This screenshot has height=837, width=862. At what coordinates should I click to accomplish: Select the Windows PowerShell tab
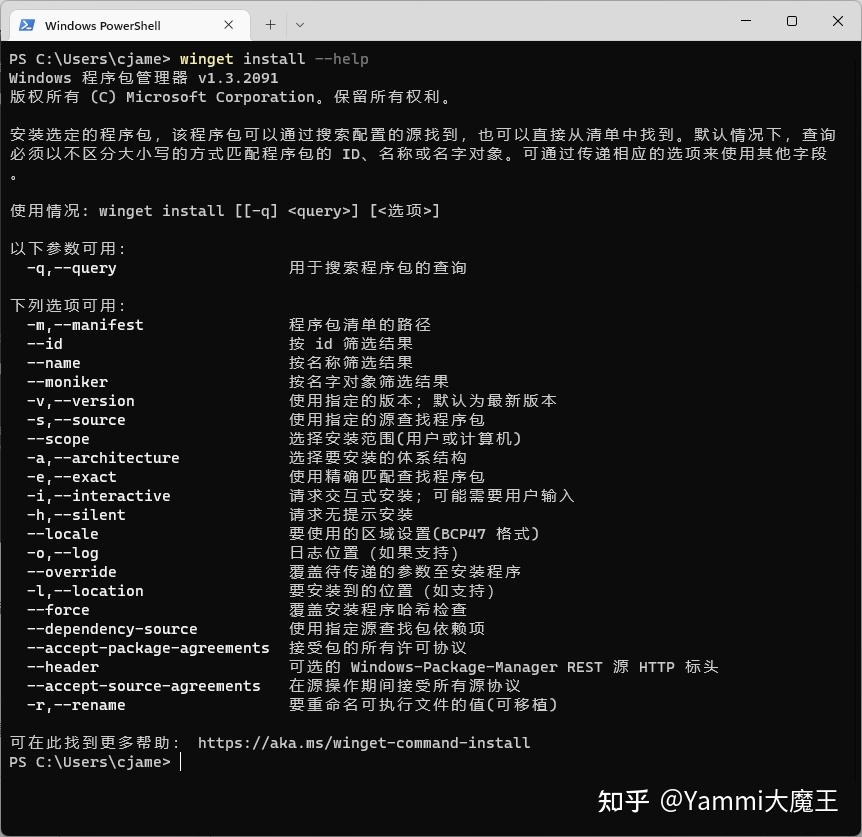pyautogui.click(x=130, y=25)
